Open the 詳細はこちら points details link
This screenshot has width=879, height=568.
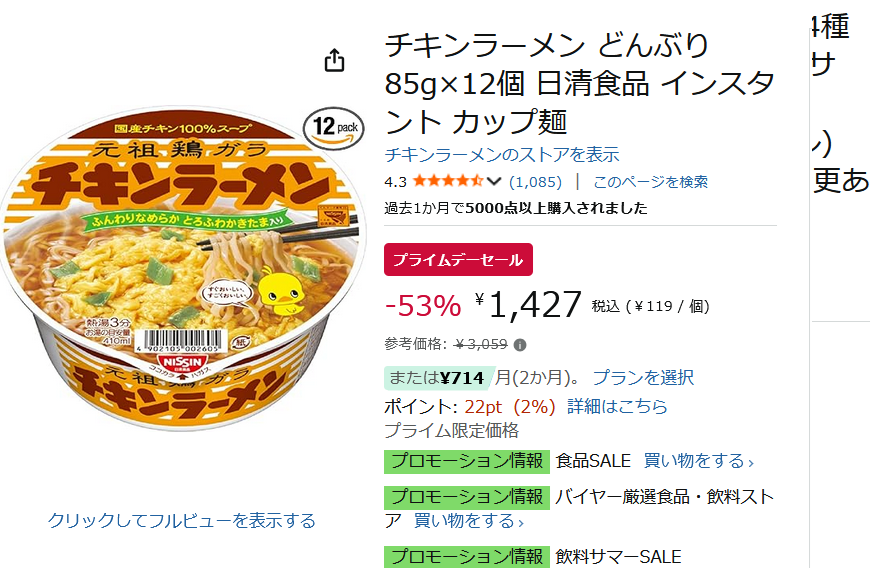[617, 406]
